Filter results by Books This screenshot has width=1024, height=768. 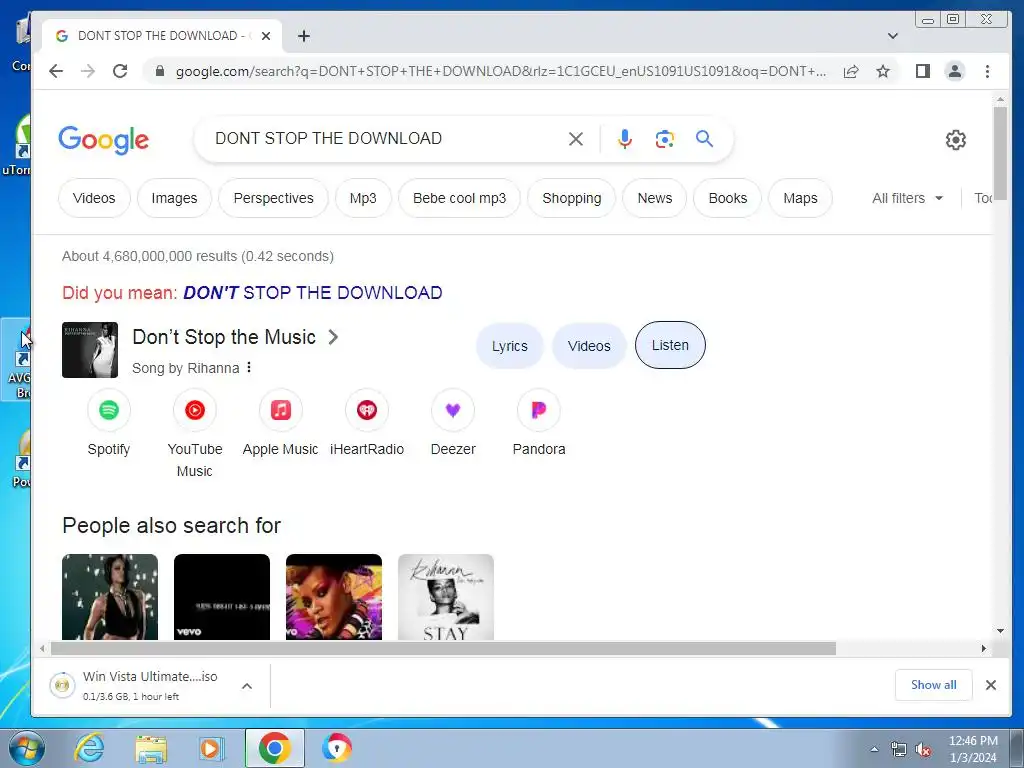click(x=728, y=198)
